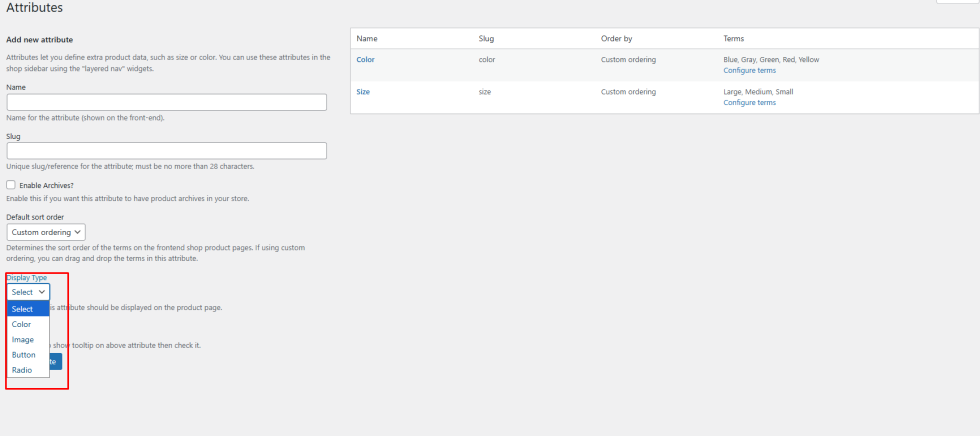Open the Color attribute link
Screen dimensions: 980x436
click(x=366, y=60)
